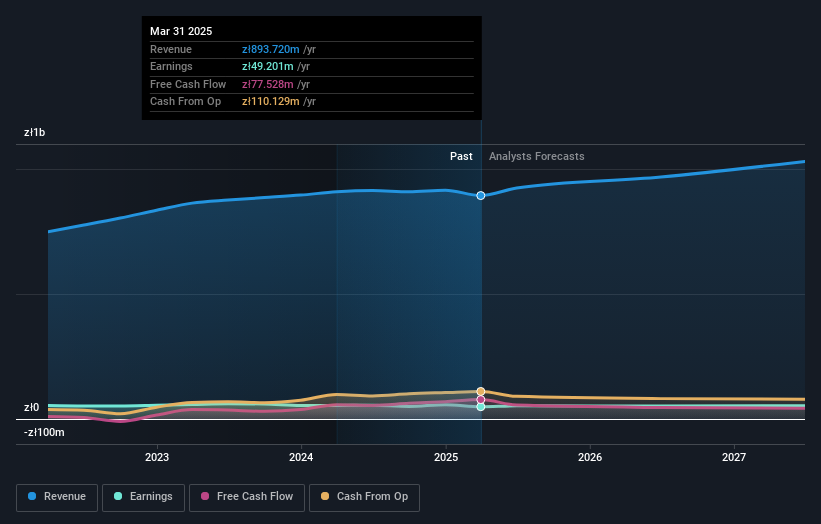Toggle the Earnings legend button
This screenshot has width=821, height=524.
point(143,497)
